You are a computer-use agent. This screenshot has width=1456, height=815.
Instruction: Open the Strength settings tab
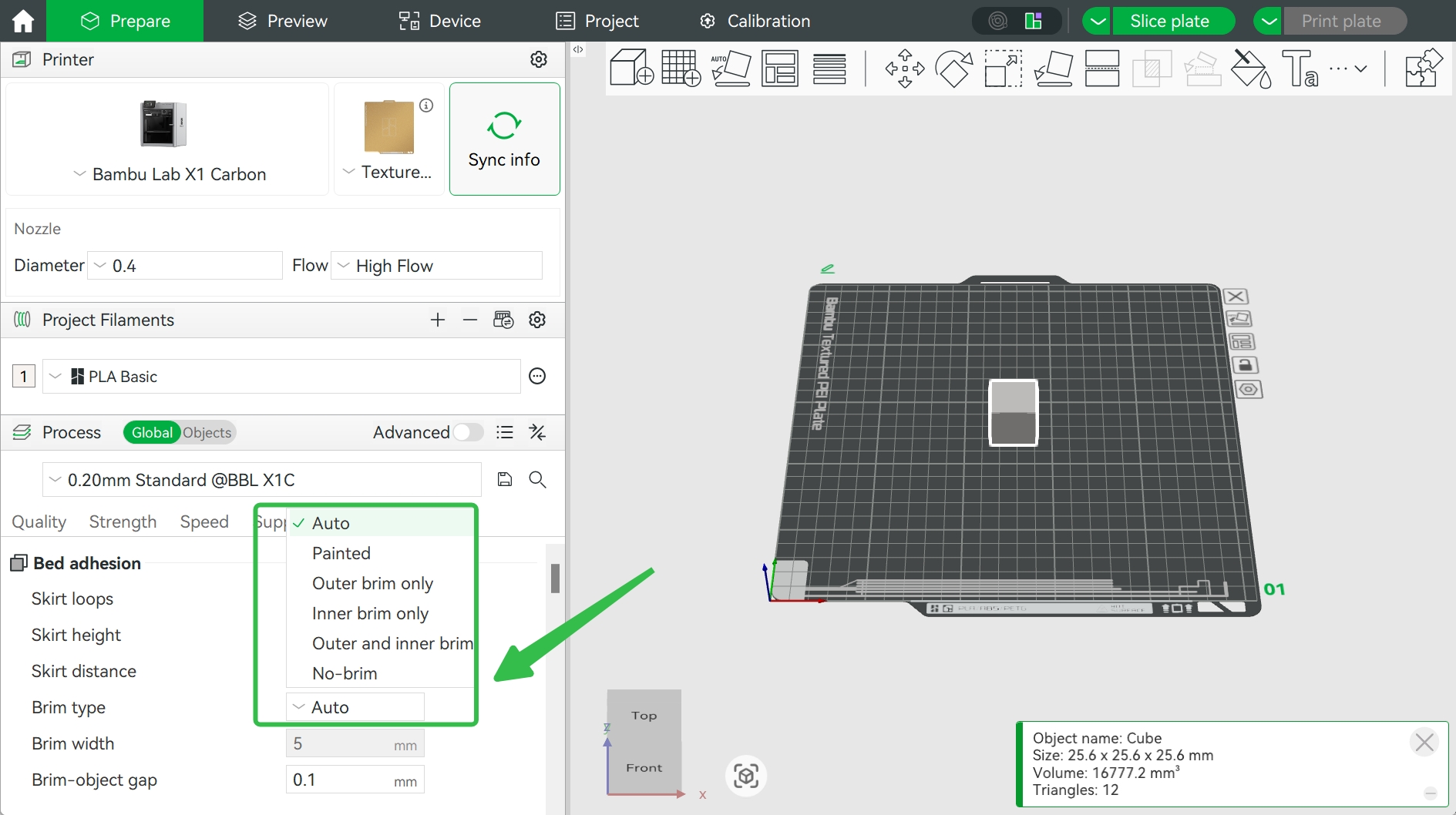[x=123, y=522]
